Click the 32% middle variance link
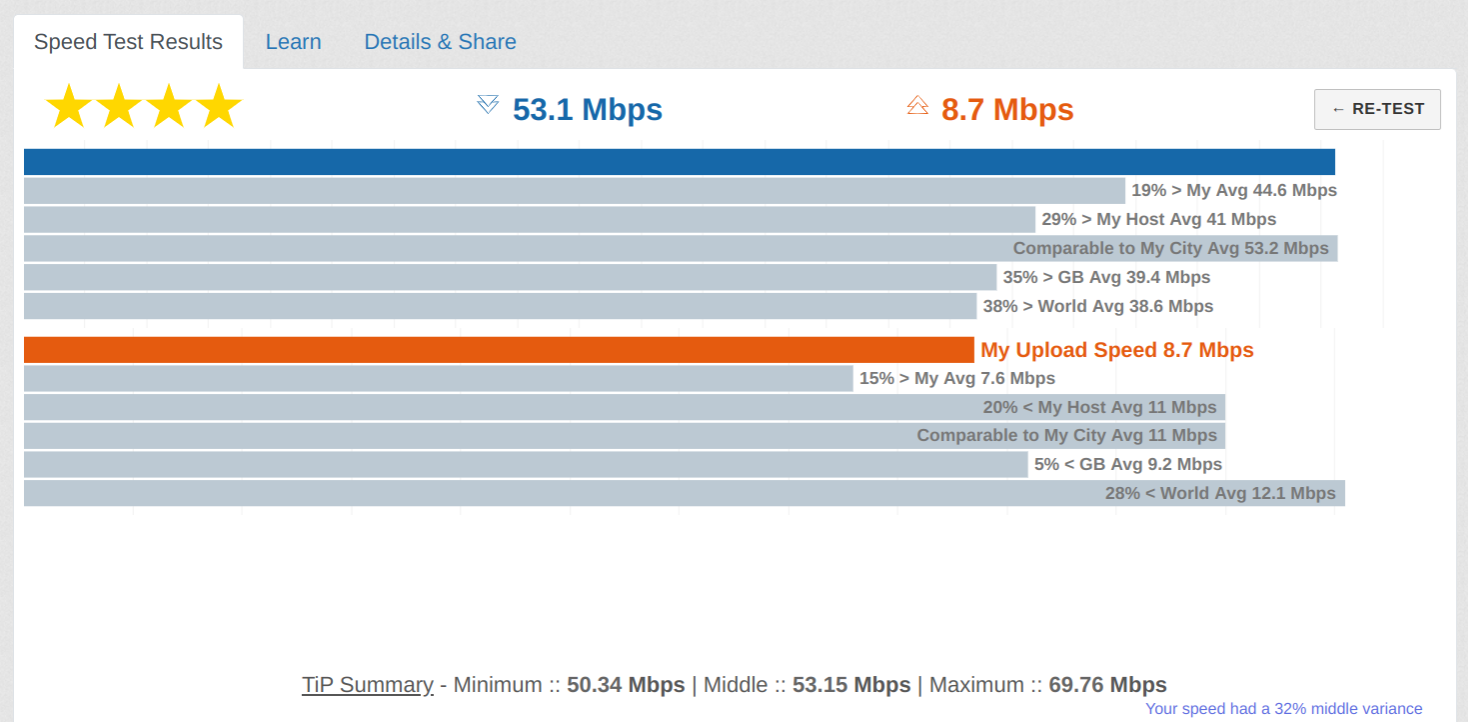The width and height of the screenshot is (1468, 722). (1283, 708)
